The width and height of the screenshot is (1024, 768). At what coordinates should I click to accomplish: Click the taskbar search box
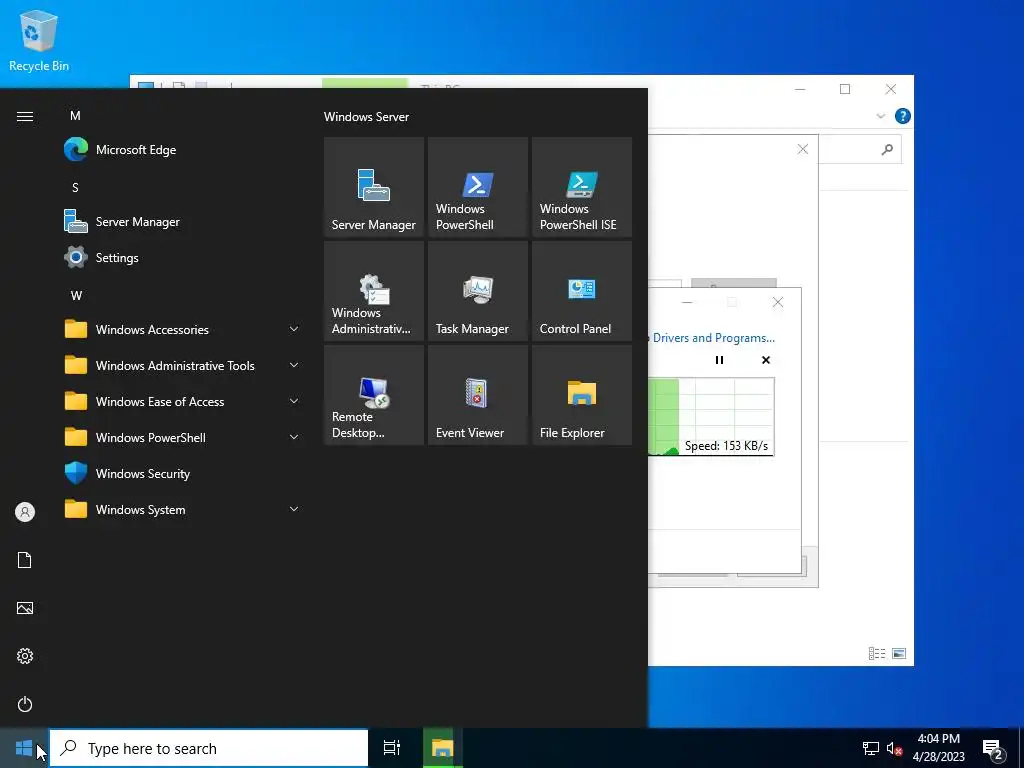[x=209, y=748]
